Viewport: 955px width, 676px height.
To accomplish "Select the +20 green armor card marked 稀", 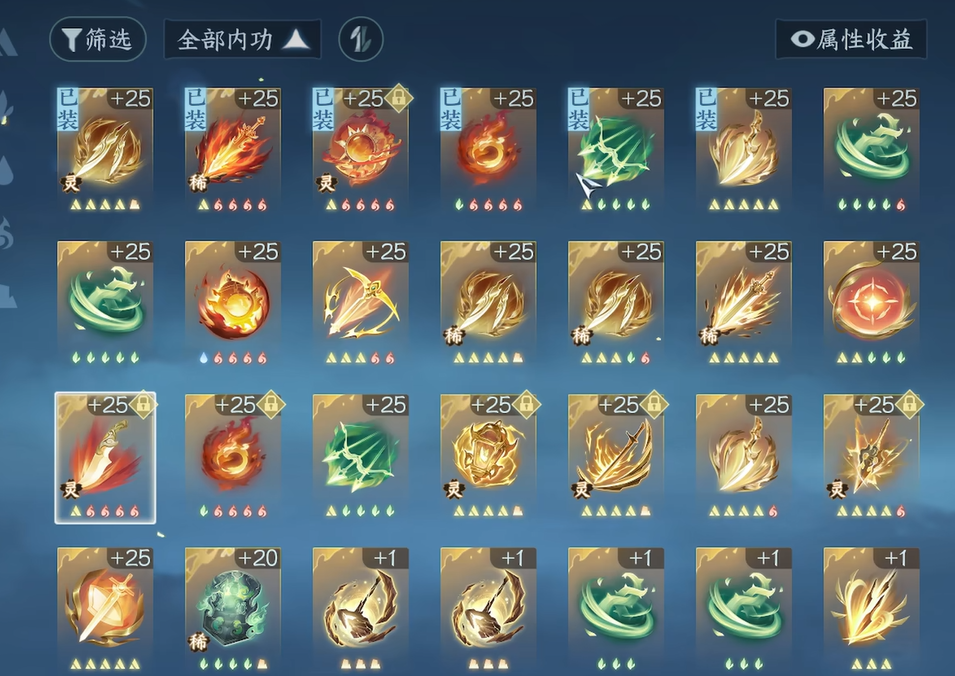I will click(x=233, y=610).
